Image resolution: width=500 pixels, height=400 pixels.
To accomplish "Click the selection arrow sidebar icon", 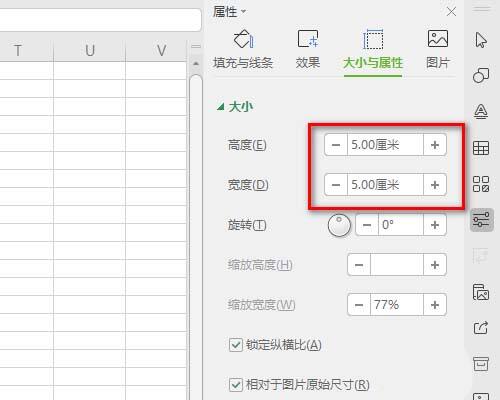I will click(481, 40).
